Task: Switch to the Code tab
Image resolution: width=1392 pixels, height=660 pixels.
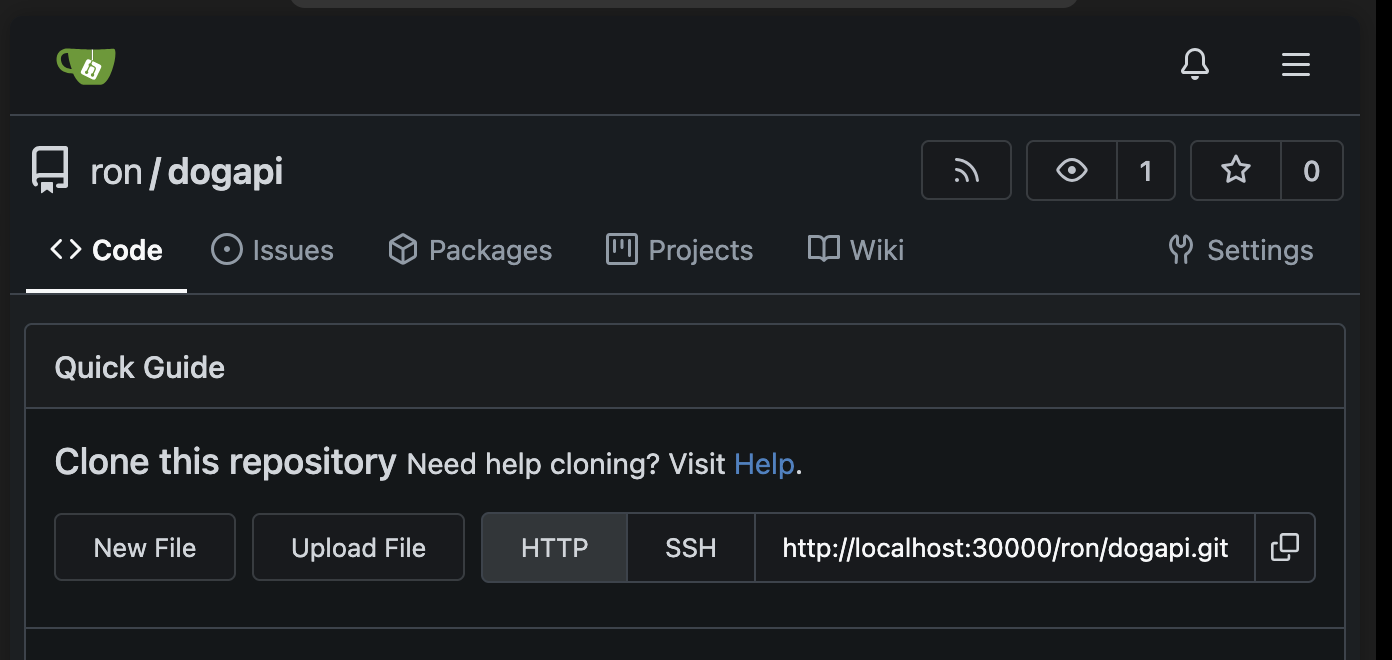Action: tap(107, 250)
